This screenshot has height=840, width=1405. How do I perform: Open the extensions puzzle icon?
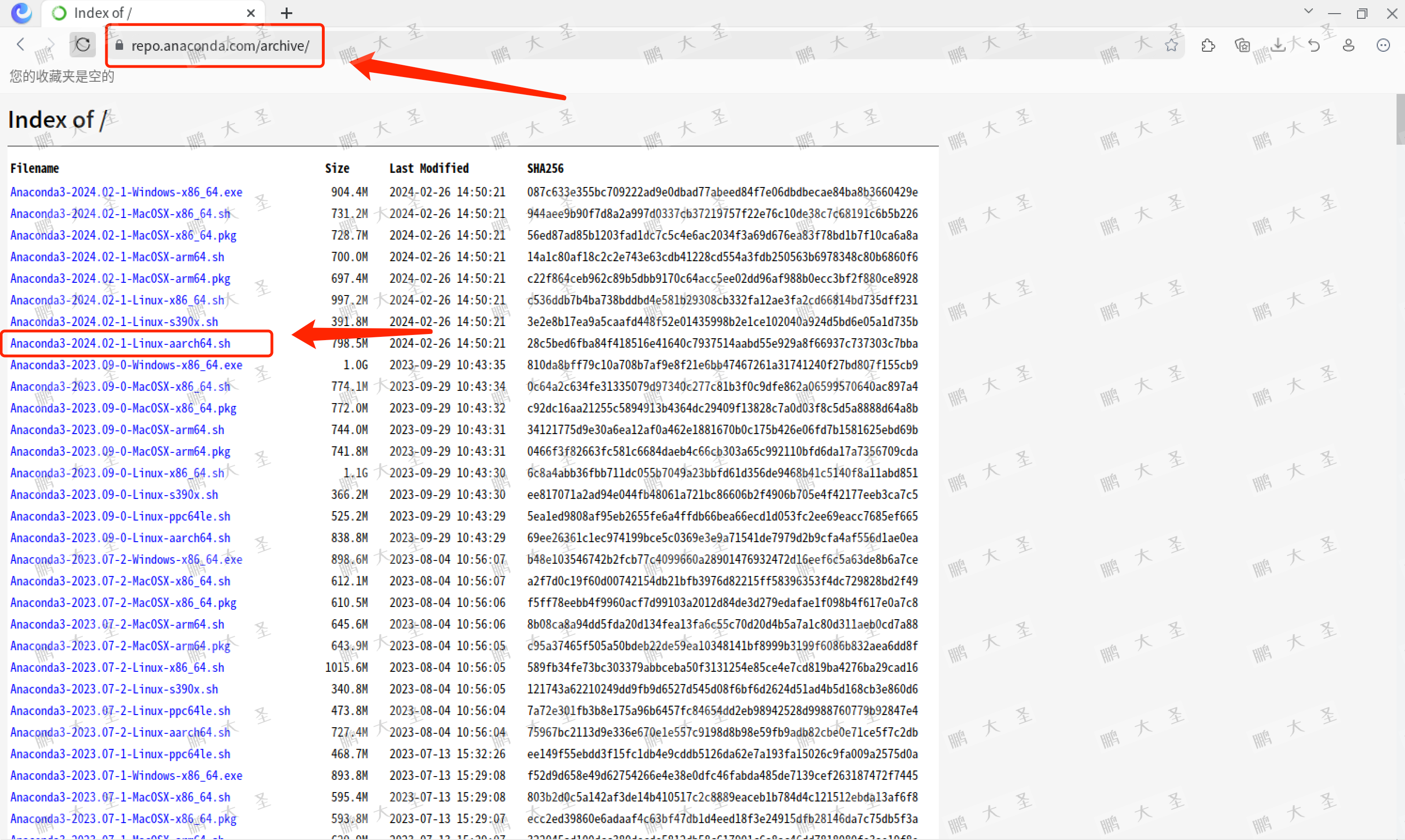(x=1208, y=45)
